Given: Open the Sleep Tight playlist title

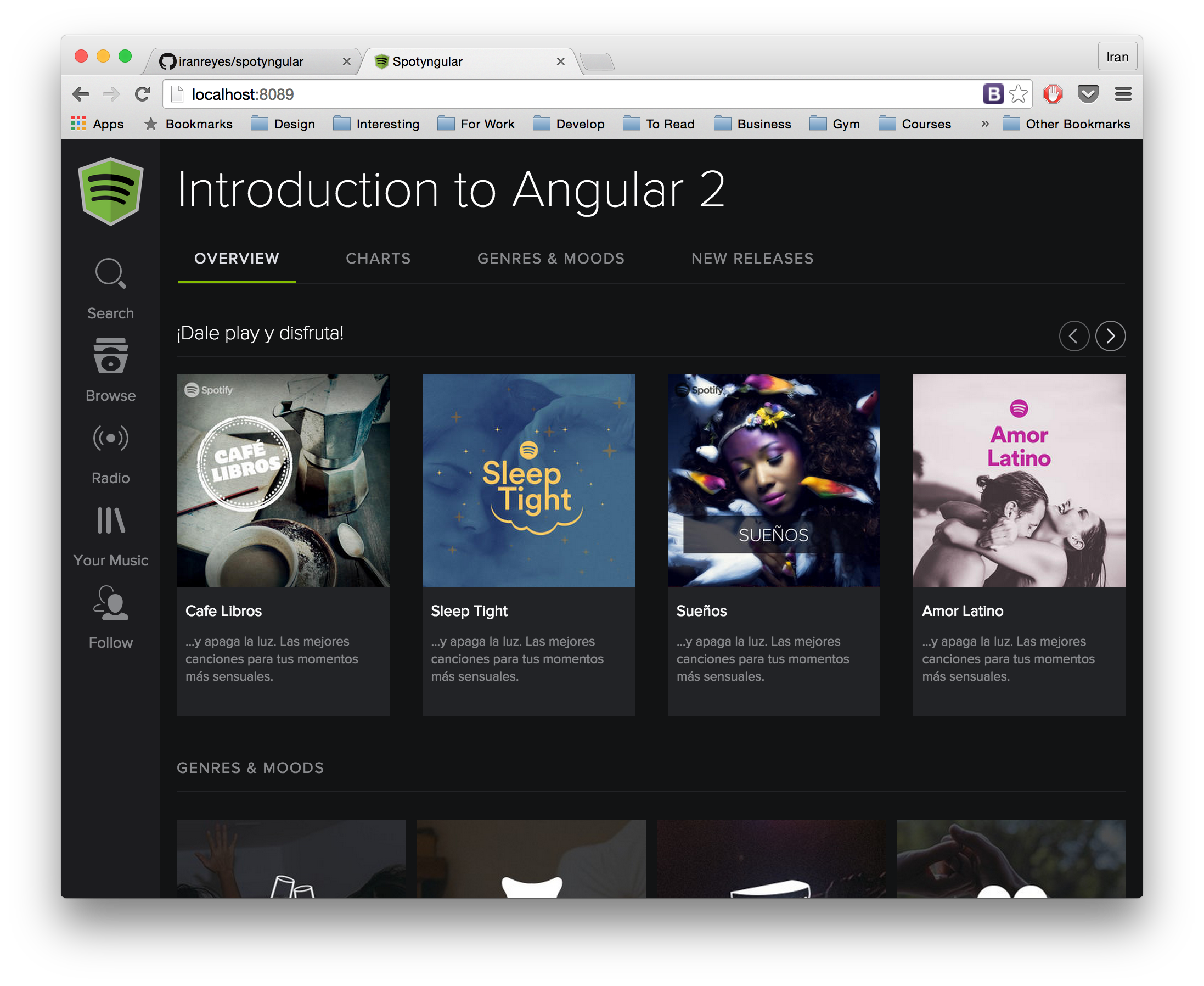Looking at the screenshot, I should point(469,610).
